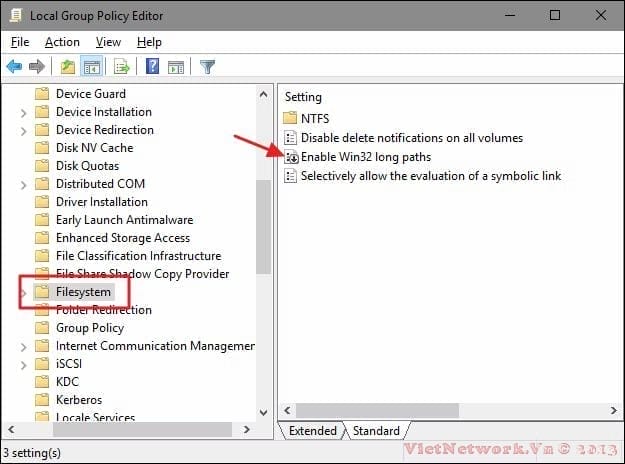This screenshot has height=464, width=625.
Task: Click tree pane horizontal scroll right arrow
Action: point(247,429)
